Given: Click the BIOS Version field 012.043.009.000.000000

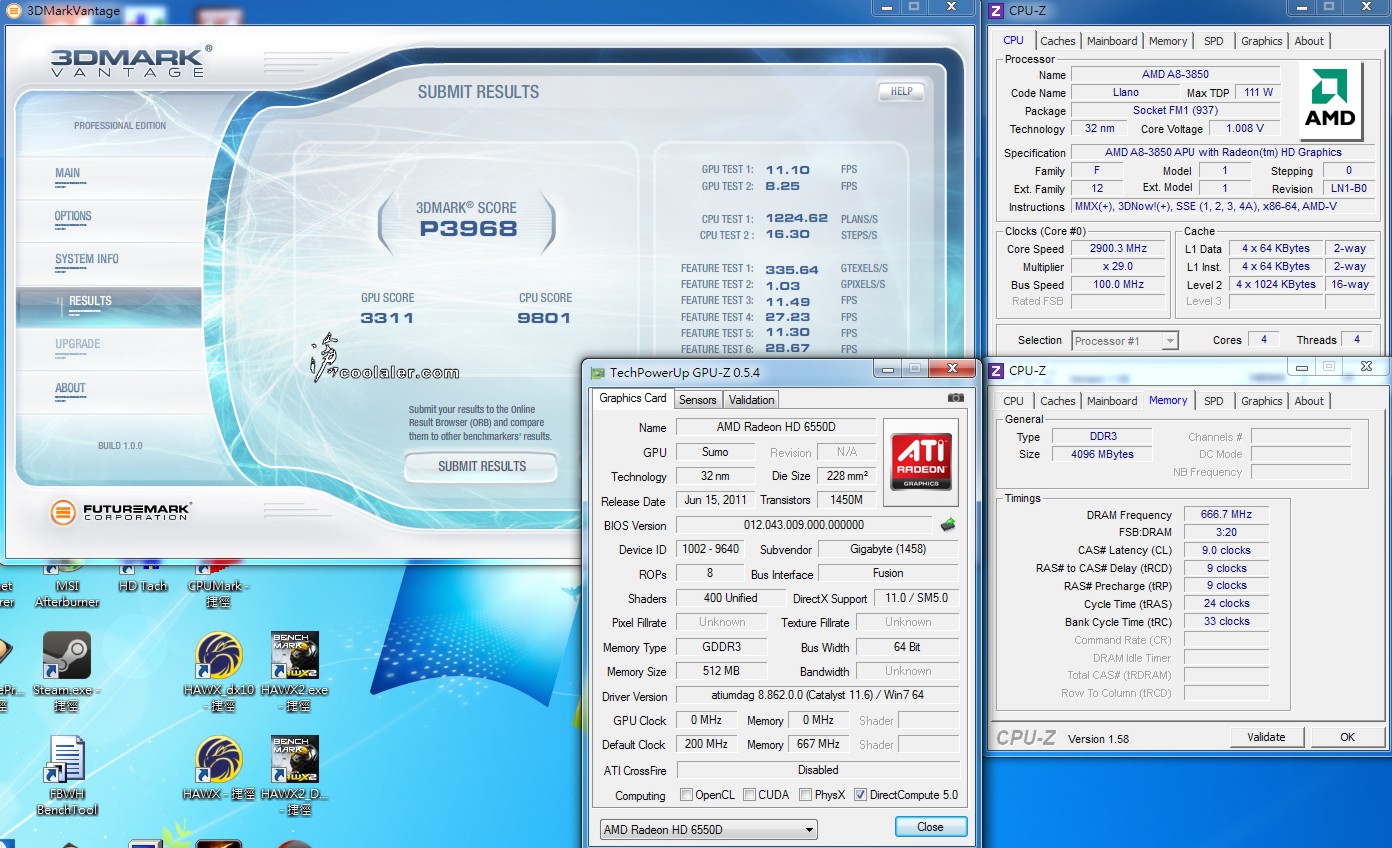Looking at the screenshot, I should coord(804,525).
